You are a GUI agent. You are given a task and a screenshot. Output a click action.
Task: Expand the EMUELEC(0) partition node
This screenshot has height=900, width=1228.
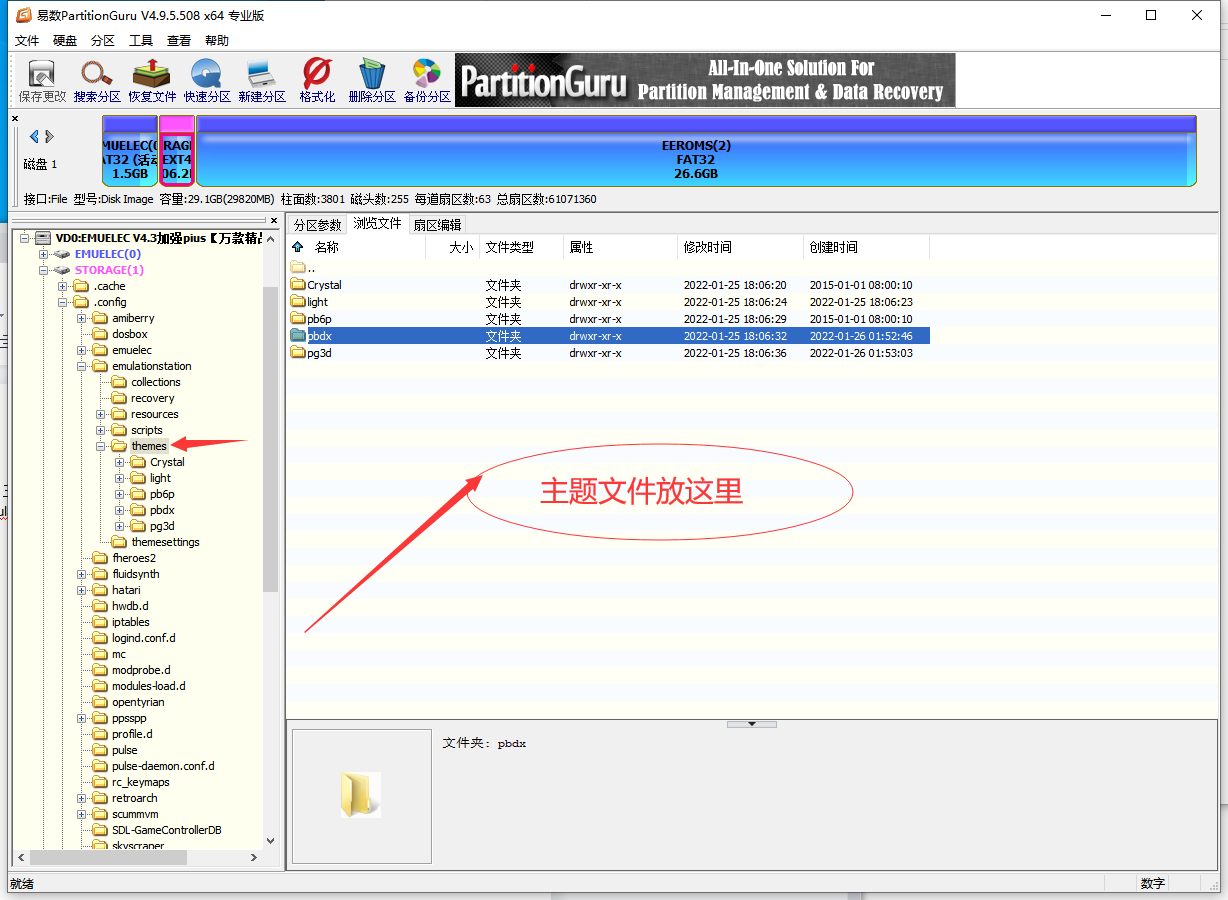(44, 254)
